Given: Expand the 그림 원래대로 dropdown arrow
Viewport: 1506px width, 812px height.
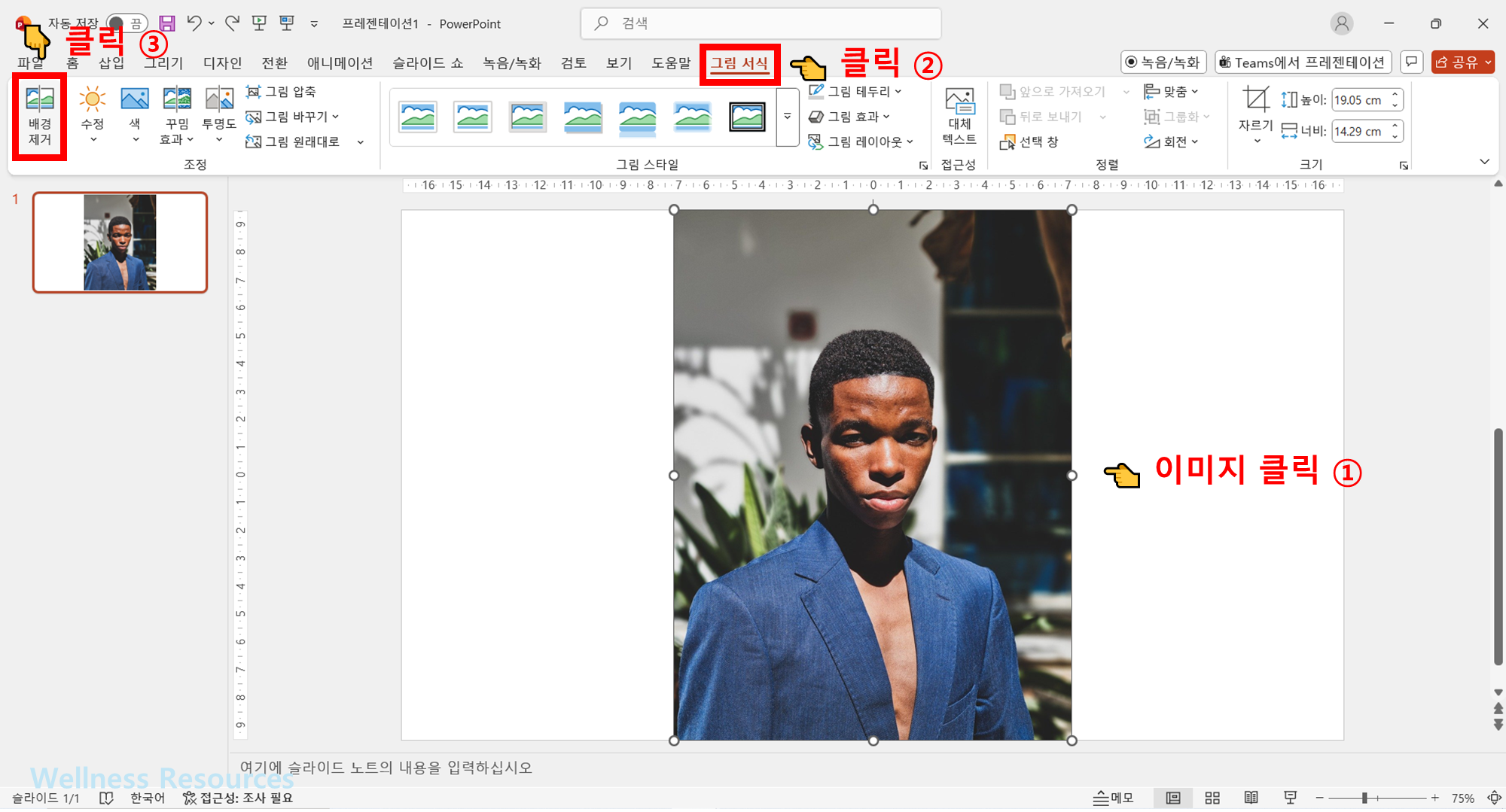Looking at the screenshot, I should click(361, 141).
